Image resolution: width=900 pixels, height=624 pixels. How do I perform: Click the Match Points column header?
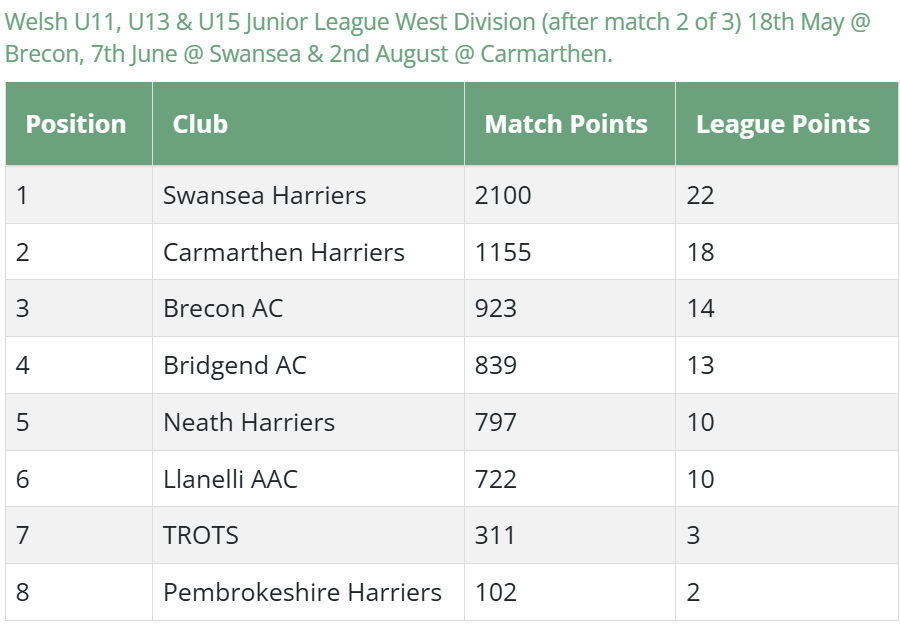(x=570, y=124)
